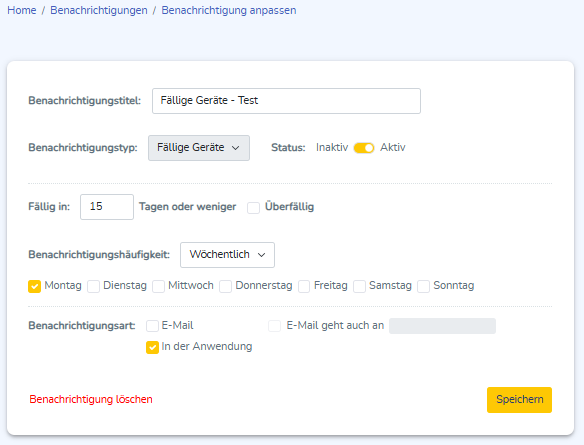Click the Aktiv status label
The height and width of the screenshot is (445, 584).
pyautogui.click(x=393, y=147)
